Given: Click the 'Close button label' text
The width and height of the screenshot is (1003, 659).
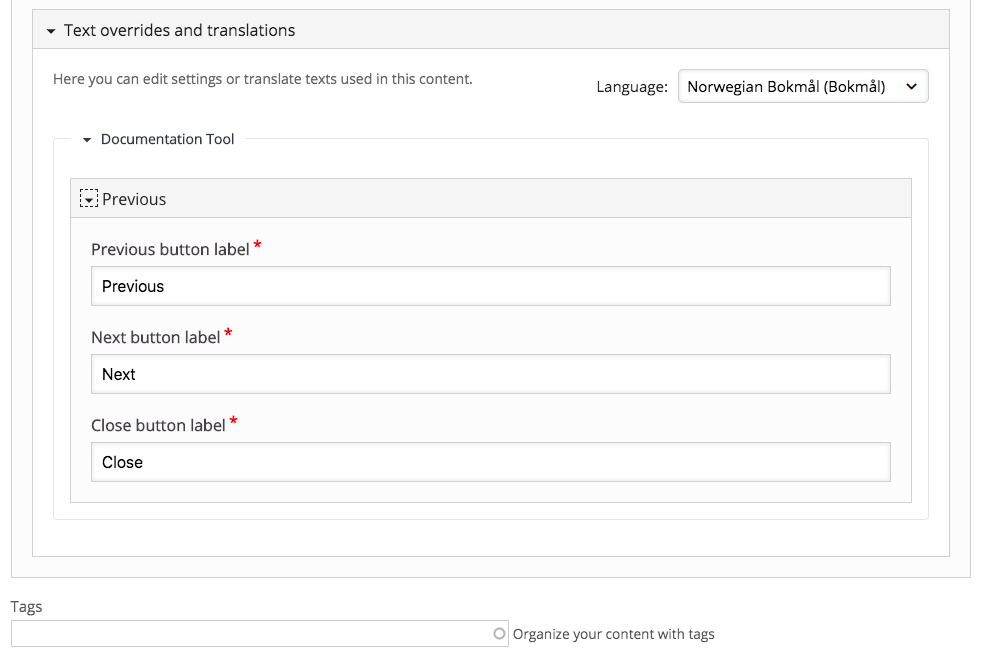Looking at the screenshot, I should click(x=158, y=425).
